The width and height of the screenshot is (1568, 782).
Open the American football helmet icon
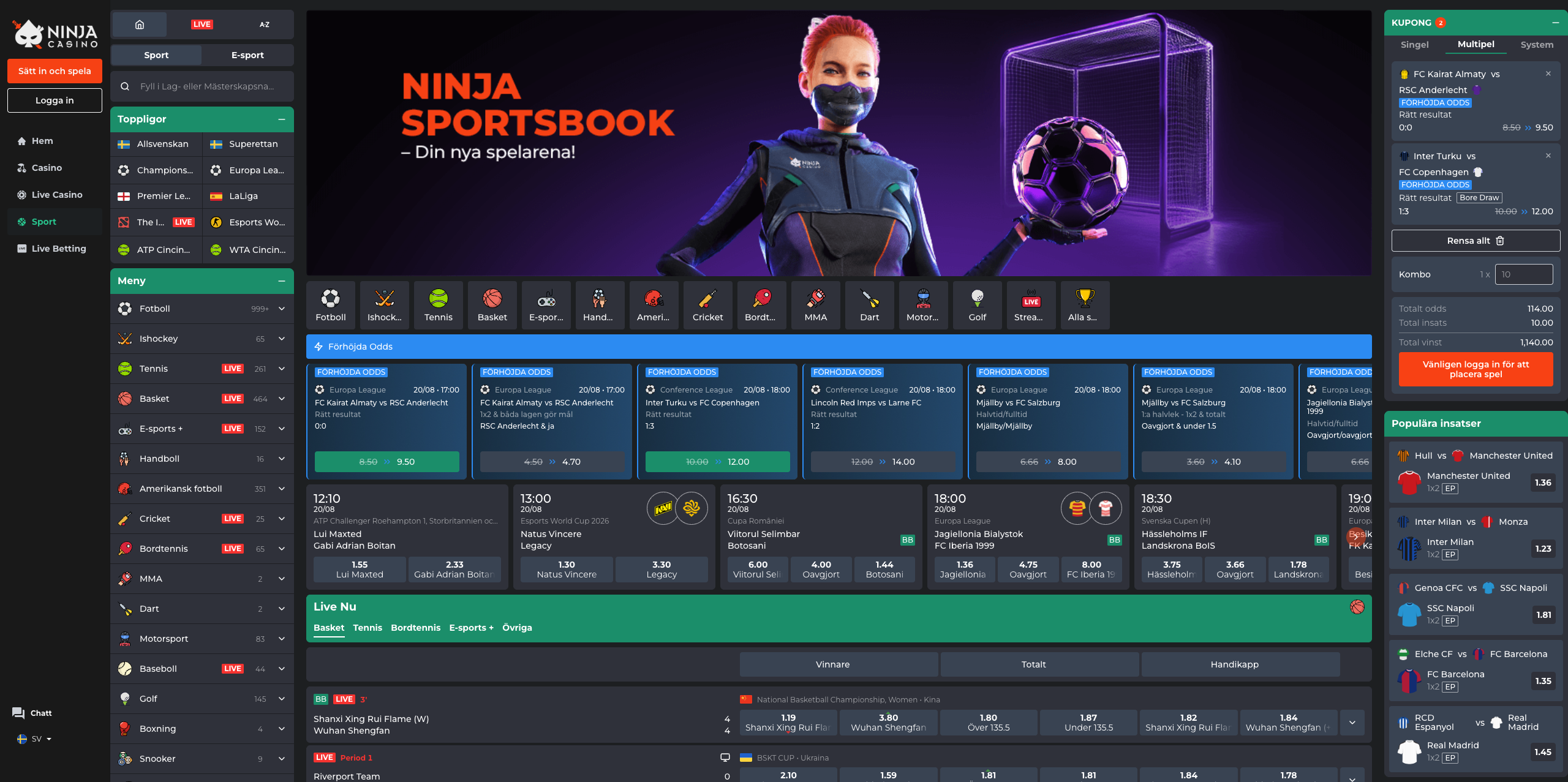pyautogui.click(x=654, y=306)
